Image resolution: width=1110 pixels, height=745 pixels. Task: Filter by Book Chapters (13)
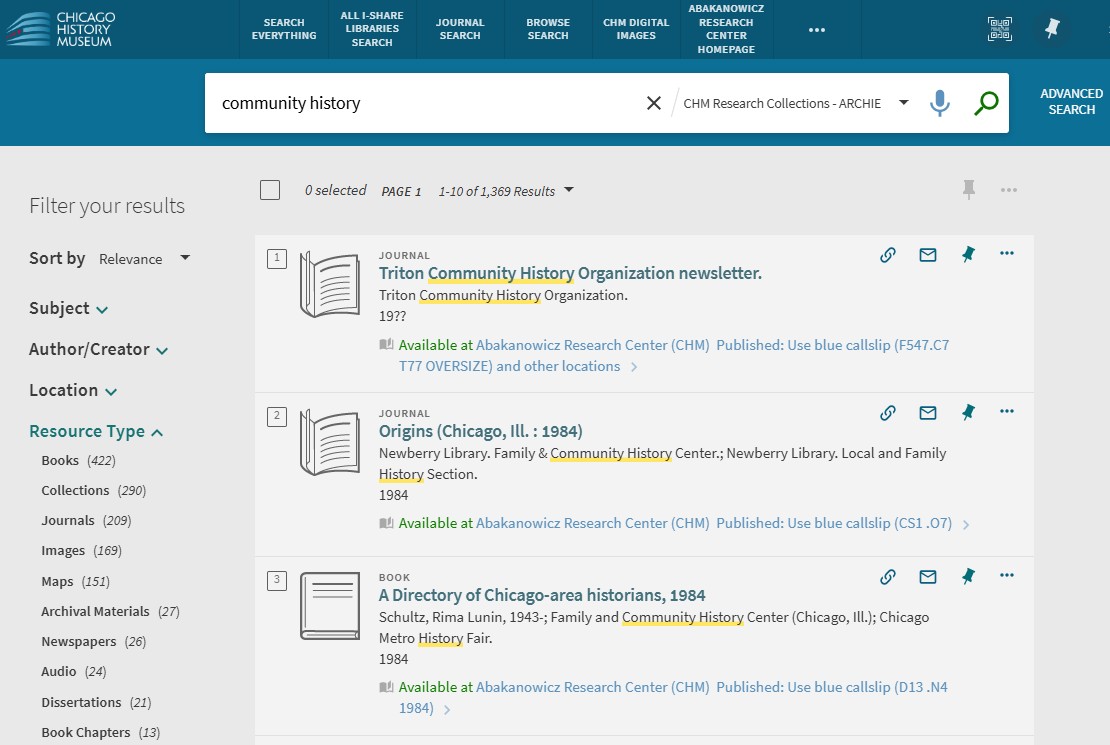pyautogui.click(x=101, y=733)
